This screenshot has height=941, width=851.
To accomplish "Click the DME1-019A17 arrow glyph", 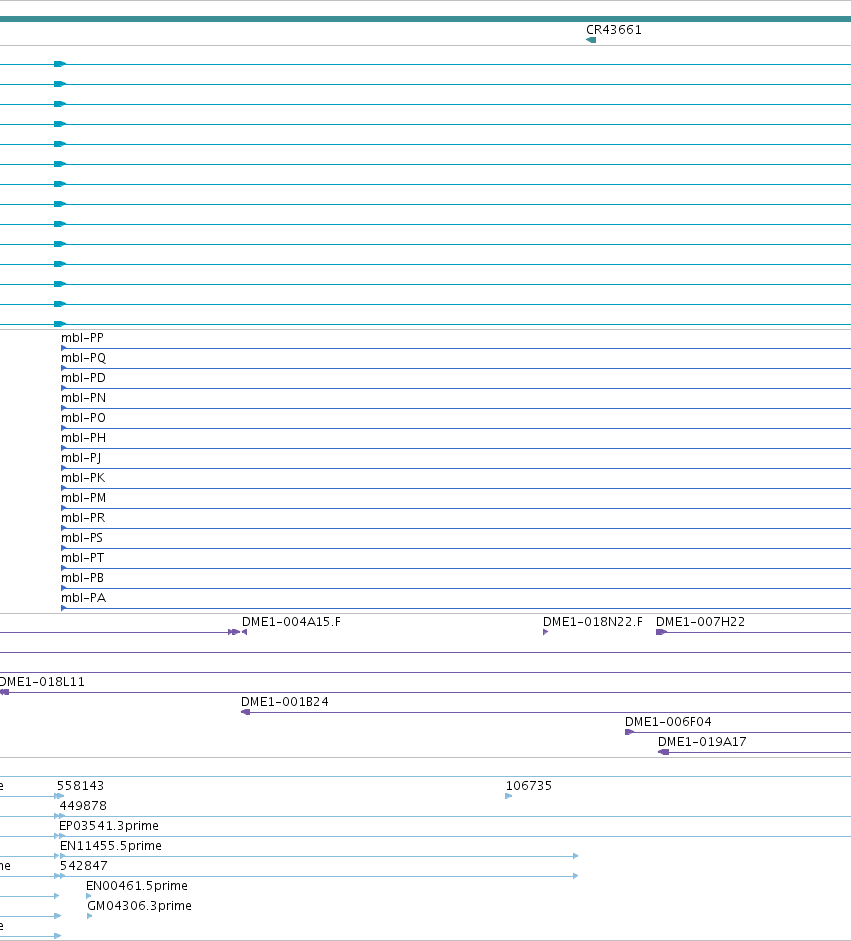I will [x=664, y=752].
